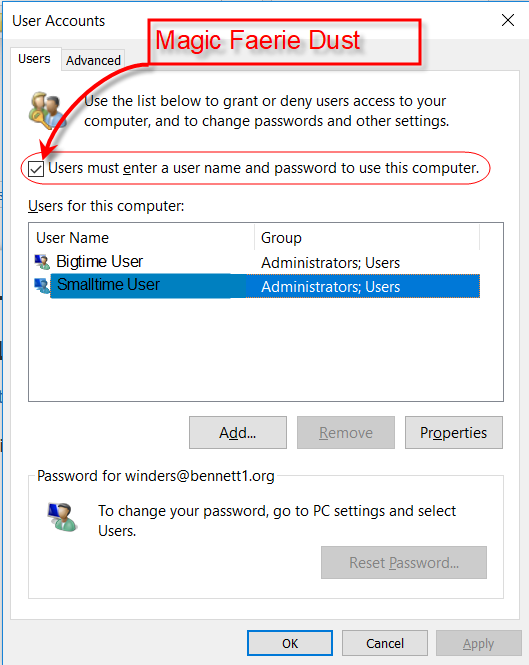Click the user icon in the Password section

(62, 517)
